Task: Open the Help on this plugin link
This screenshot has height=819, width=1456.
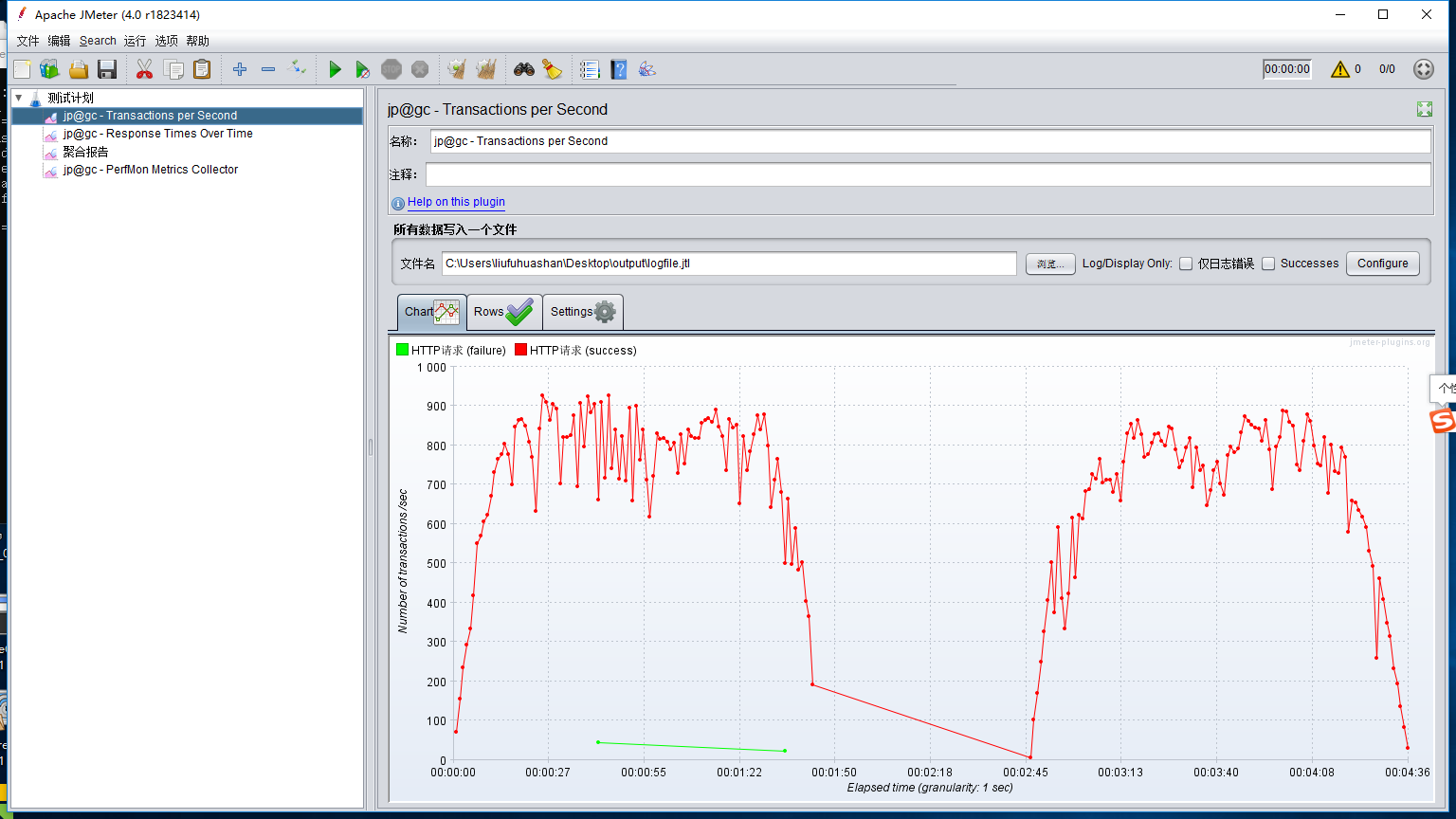Action: pos(456,202)
